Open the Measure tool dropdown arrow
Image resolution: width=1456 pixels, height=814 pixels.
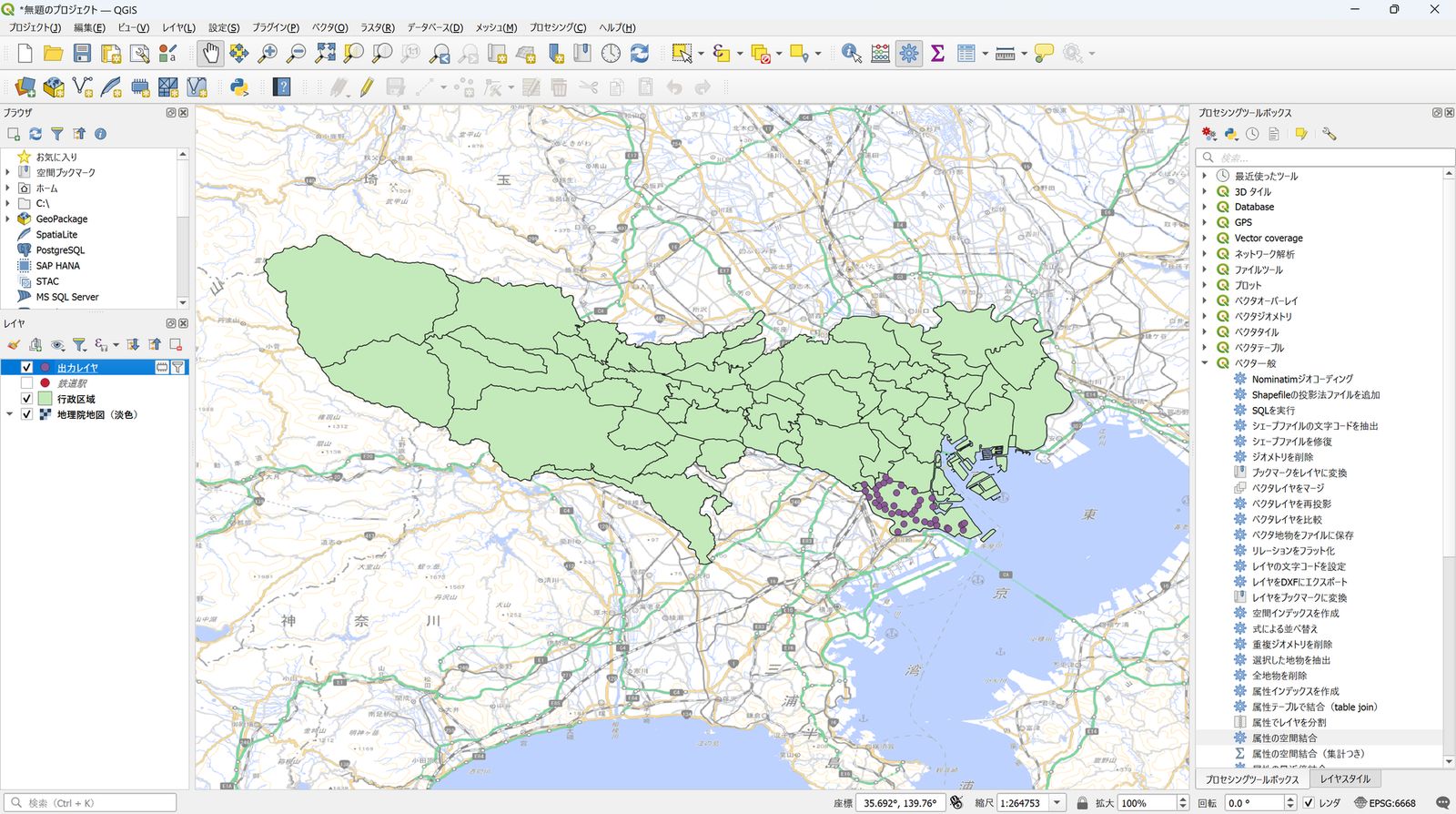point(1024,54)
